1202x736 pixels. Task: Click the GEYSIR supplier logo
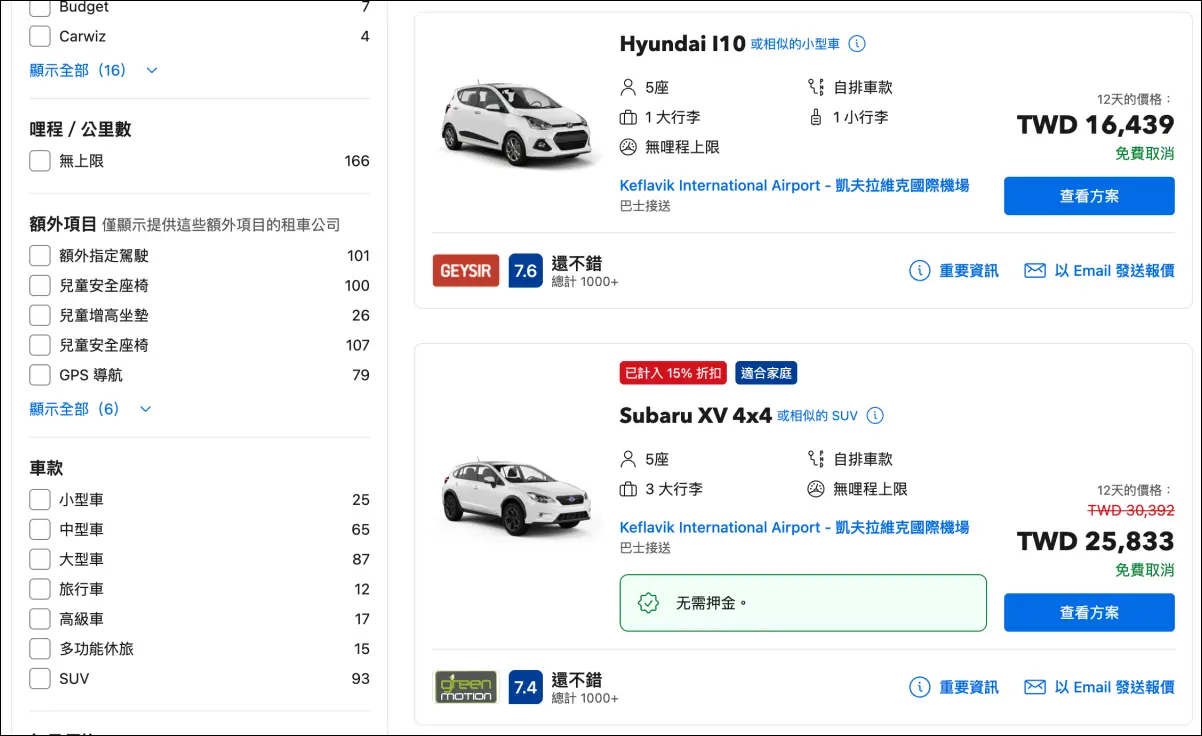(x=465, y=271)
